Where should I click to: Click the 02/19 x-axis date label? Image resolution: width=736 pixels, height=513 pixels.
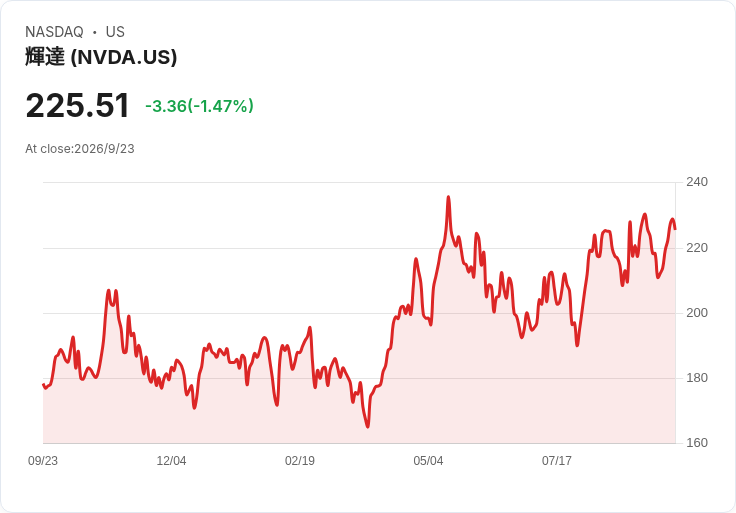click(299, 461)
